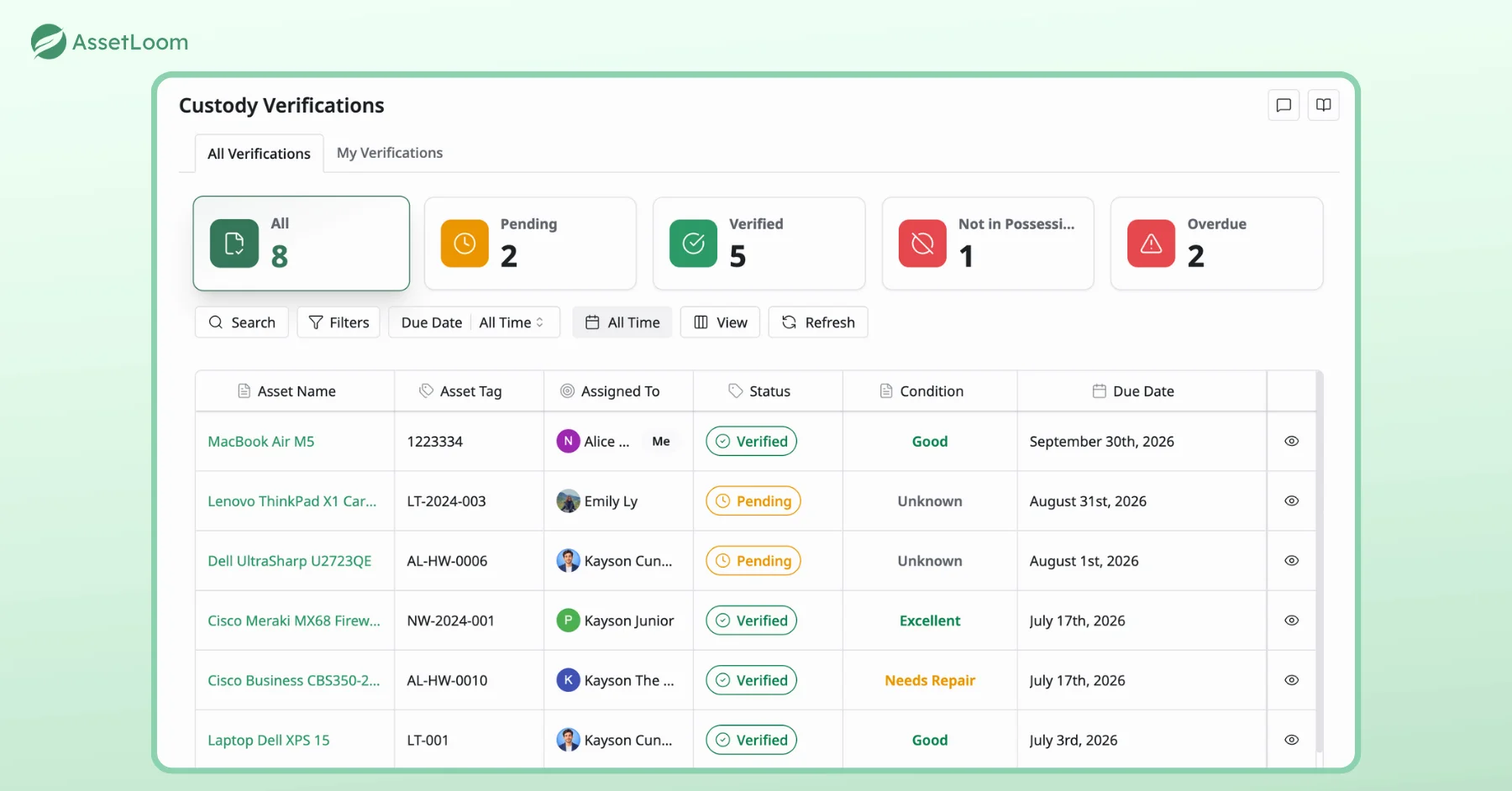
Task: Click the AssetLoom leaf logo
Action: point(49,41)
